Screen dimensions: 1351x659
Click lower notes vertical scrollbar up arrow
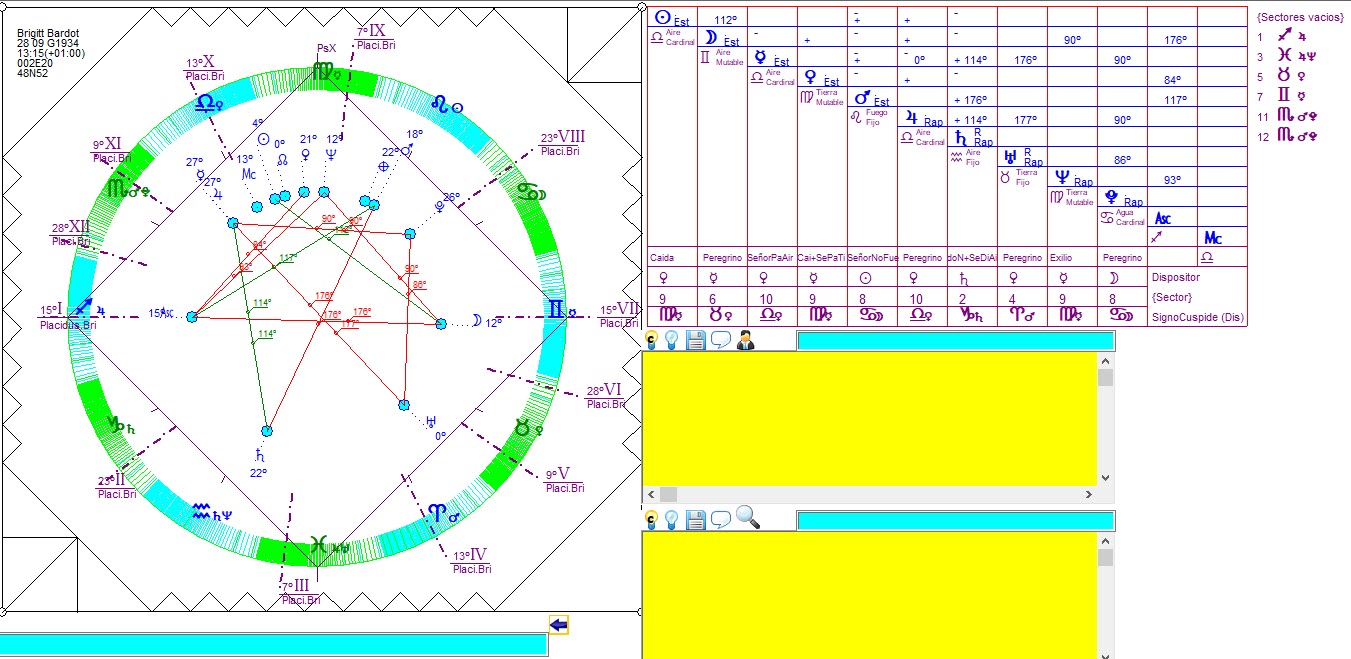1105,540
